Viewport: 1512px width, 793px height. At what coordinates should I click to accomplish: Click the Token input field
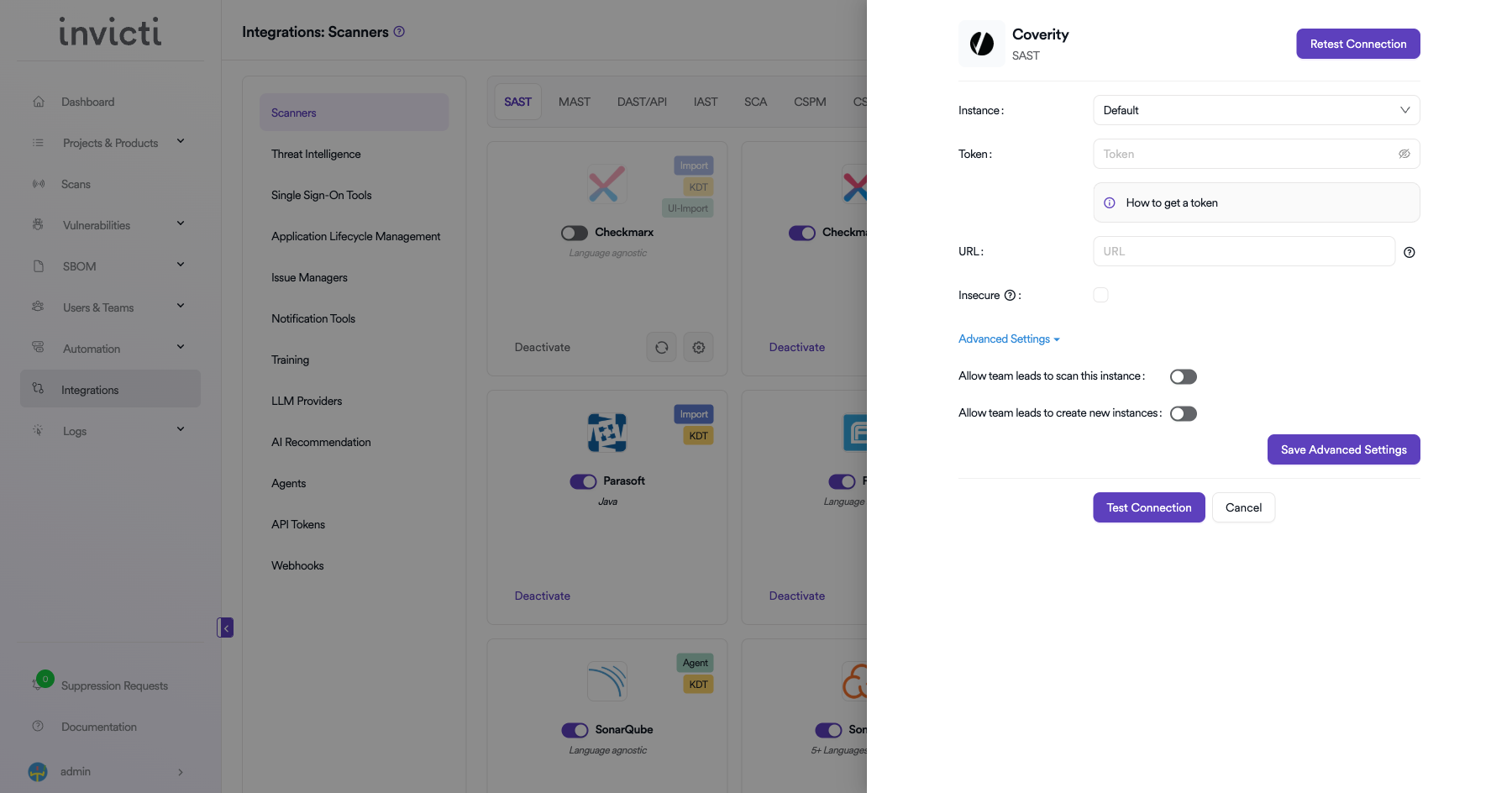1243,155
